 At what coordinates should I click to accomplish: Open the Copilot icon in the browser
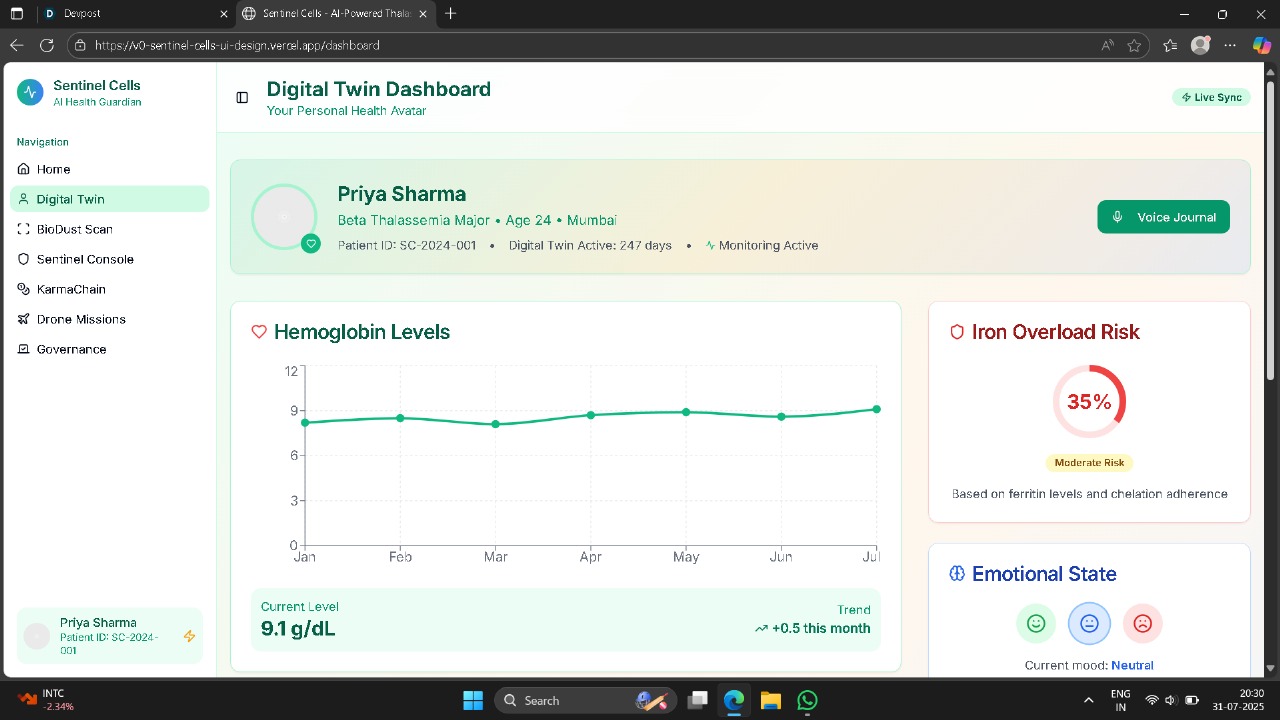1262,45
